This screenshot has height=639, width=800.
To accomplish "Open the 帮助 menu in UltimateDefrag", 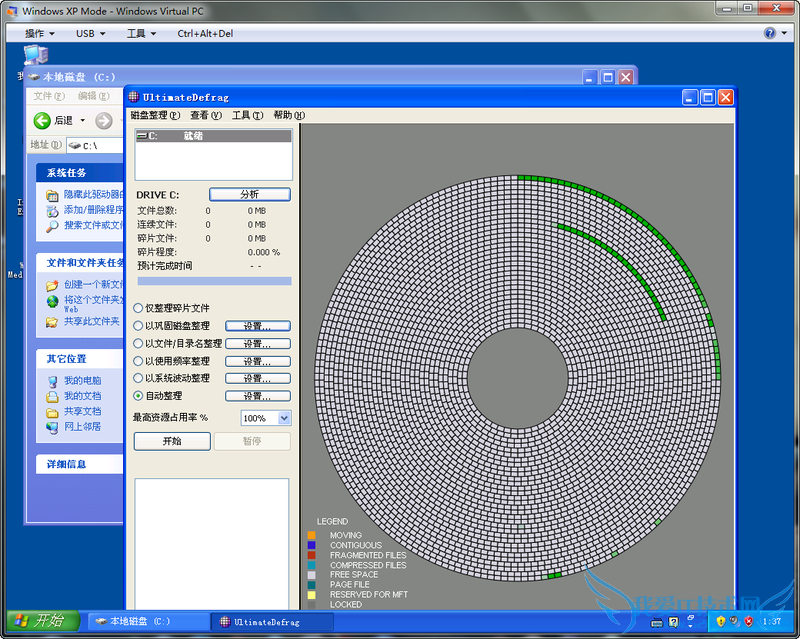I will (287, 116).
